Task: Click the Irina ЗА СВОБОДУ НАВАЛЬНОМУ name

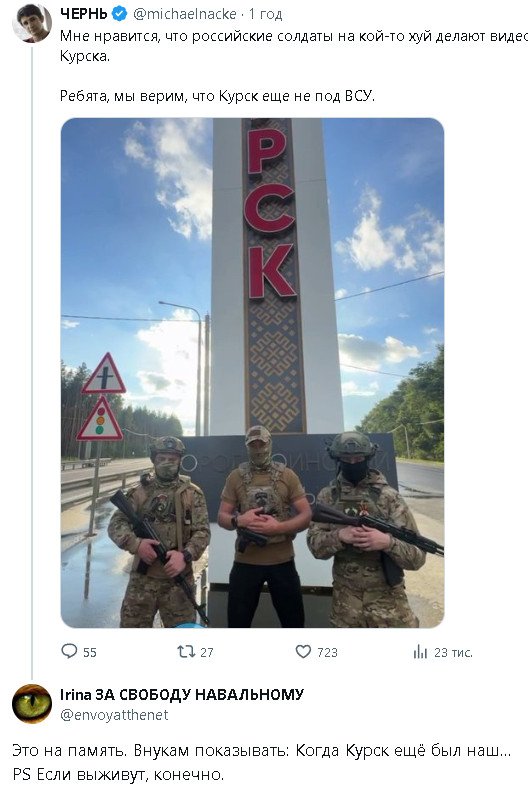Action: 182,694
